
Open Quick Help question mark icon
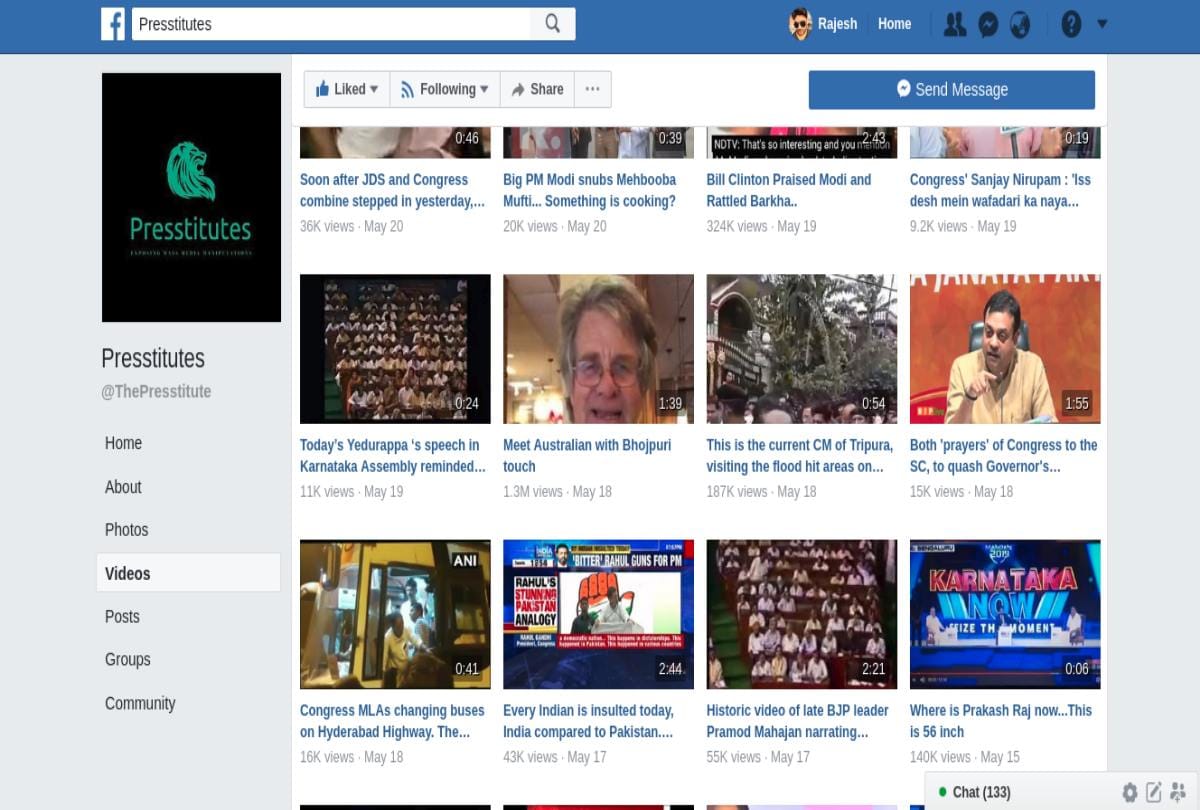pyautogui.click(x=1071, y=24)
